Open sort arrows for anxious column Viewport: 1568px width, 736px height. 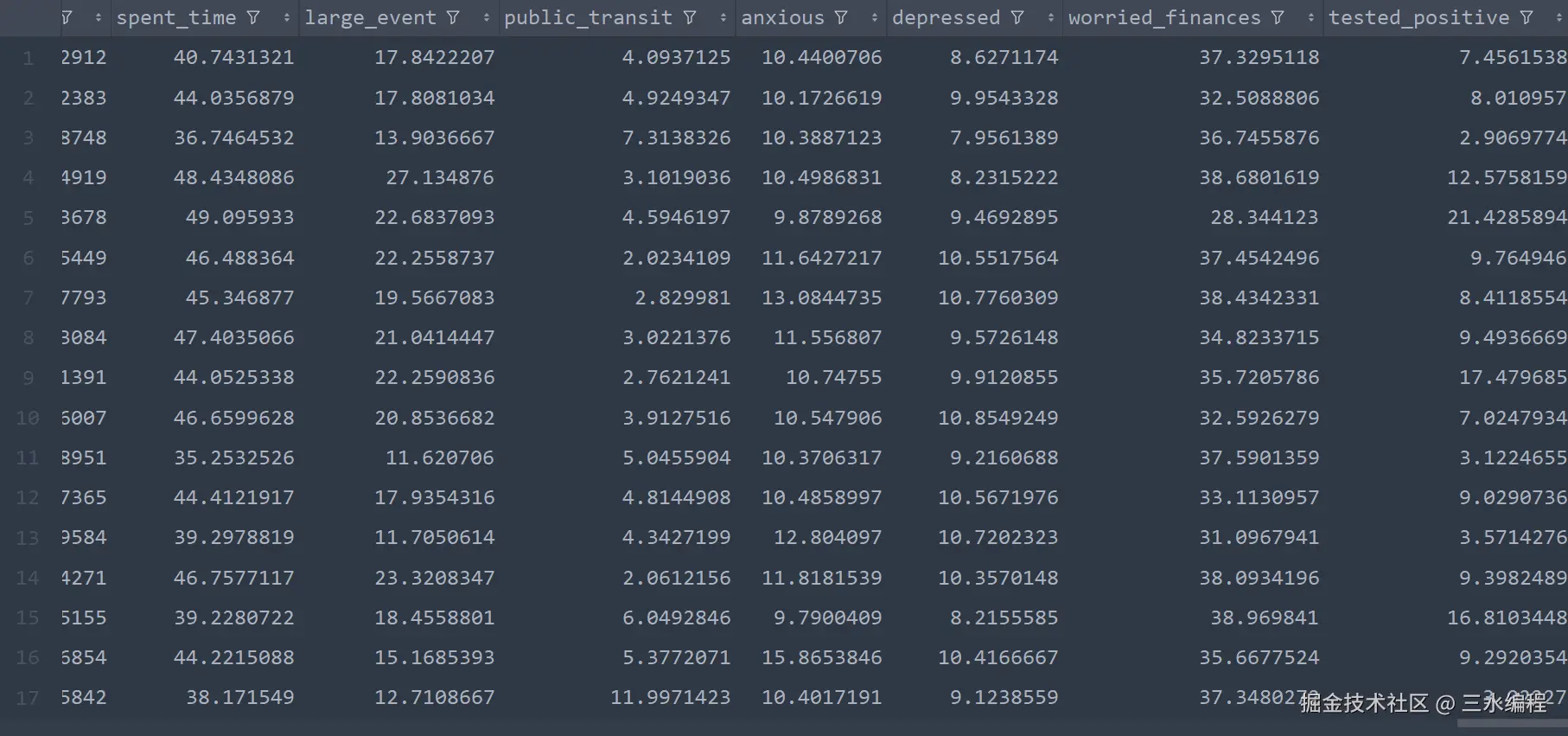tap(875, 17)
